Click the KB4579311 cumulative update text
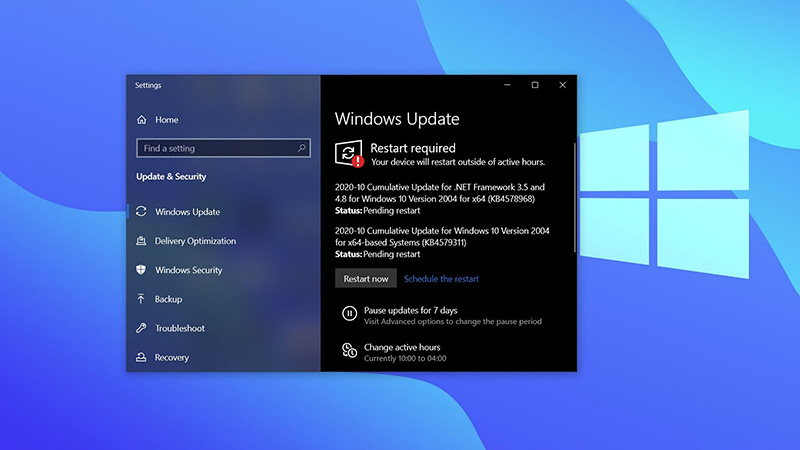Viewport: 800px width, 450px height. 442,236
